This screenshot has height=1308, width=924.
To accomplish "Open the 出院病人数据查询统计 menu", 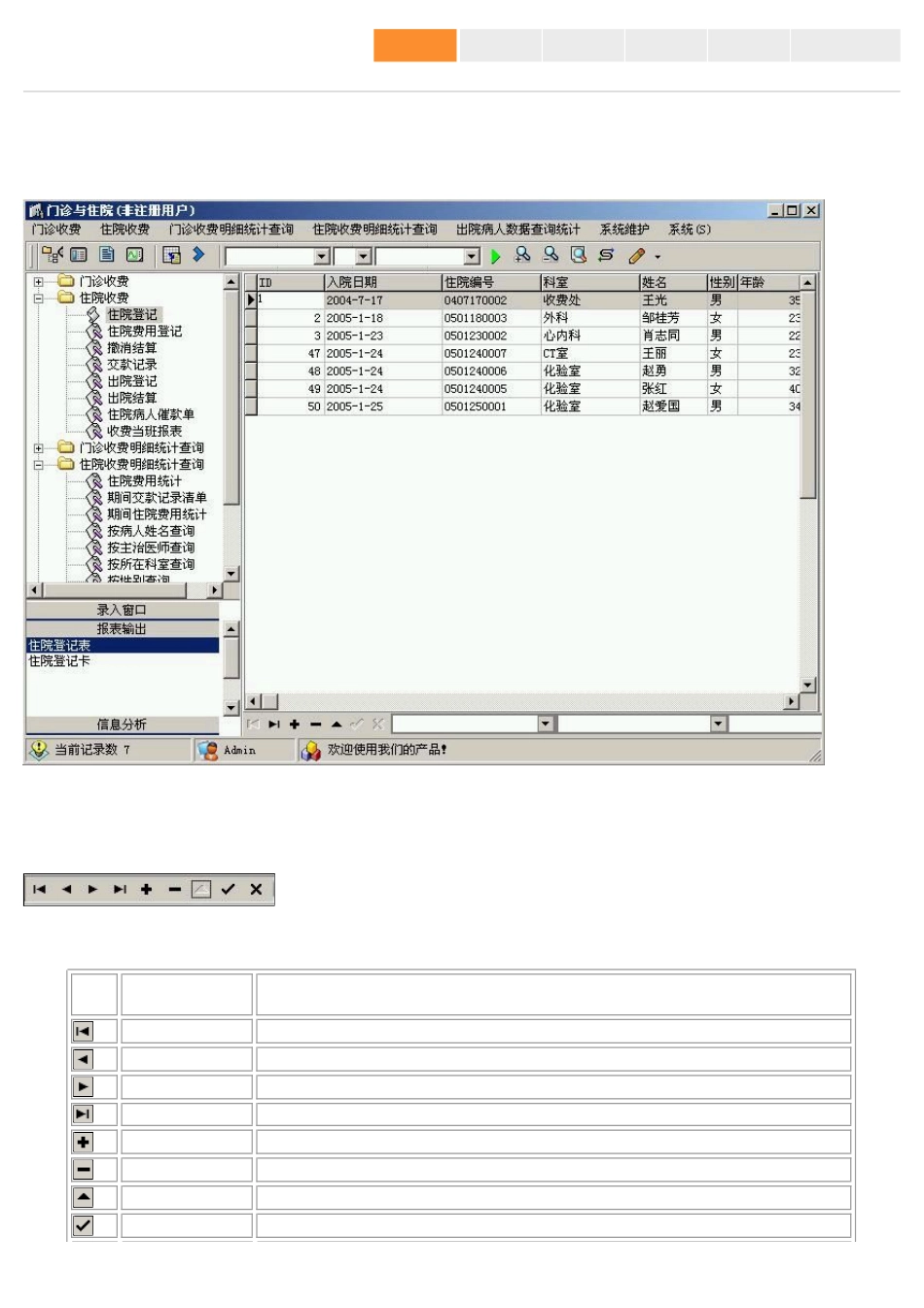I will pyautogui.click(x=518, y=230).
